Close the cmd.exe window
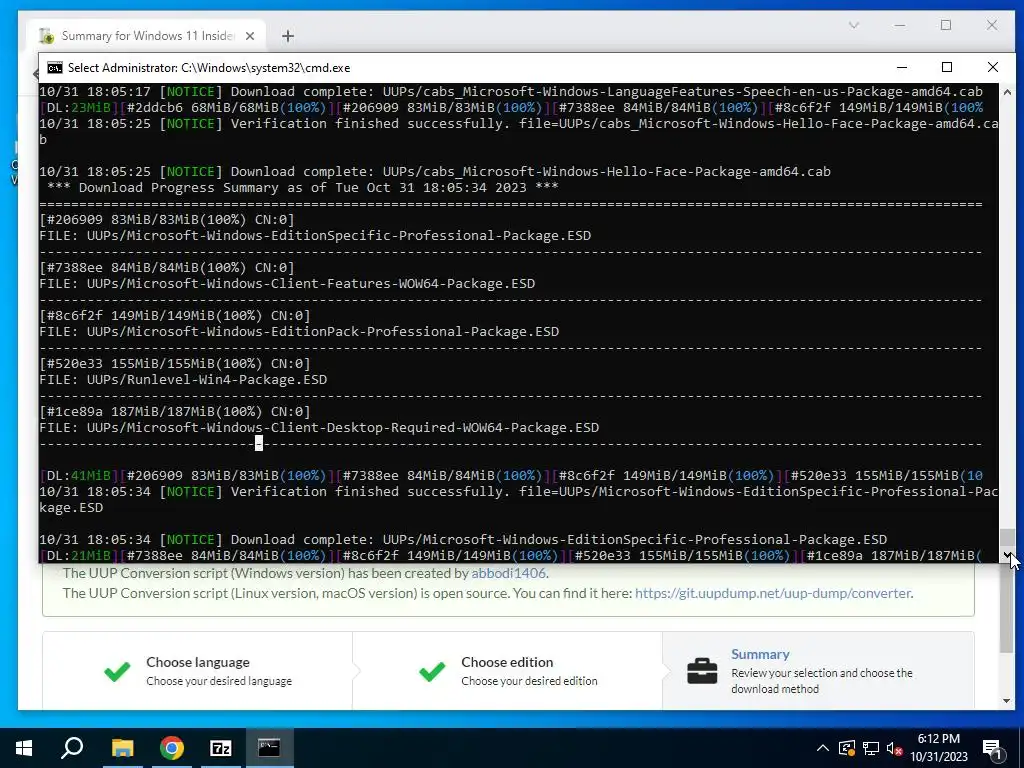This screenshot has width=1024, height=768. click(993, 67)
